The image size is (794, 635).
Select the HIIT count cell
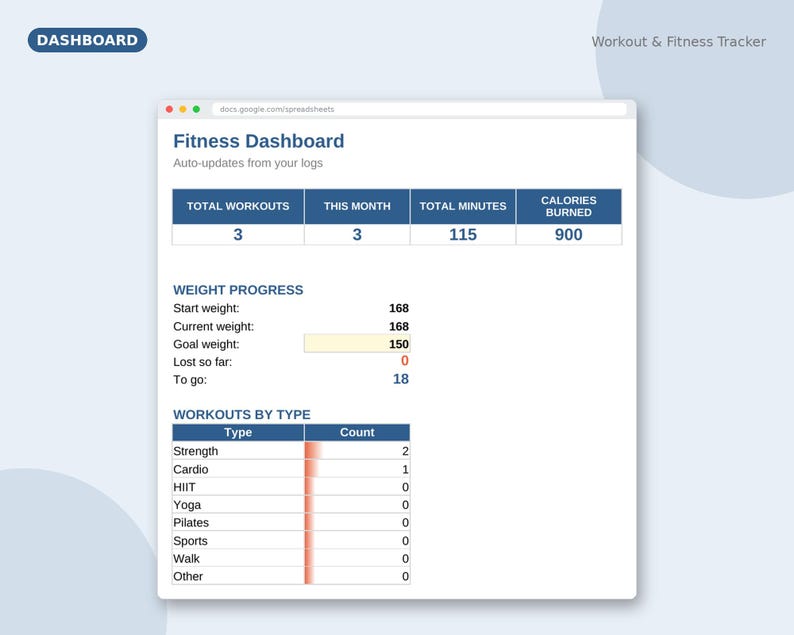(357, 487)
